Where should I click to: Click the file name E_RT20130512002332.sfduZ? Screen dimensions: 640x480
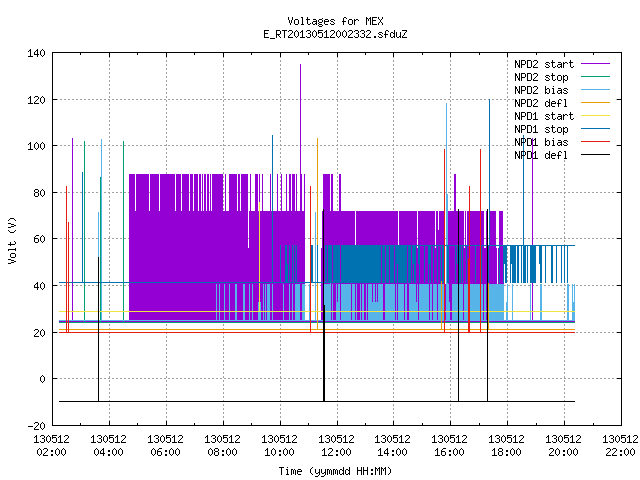click(x=335, y=34)
